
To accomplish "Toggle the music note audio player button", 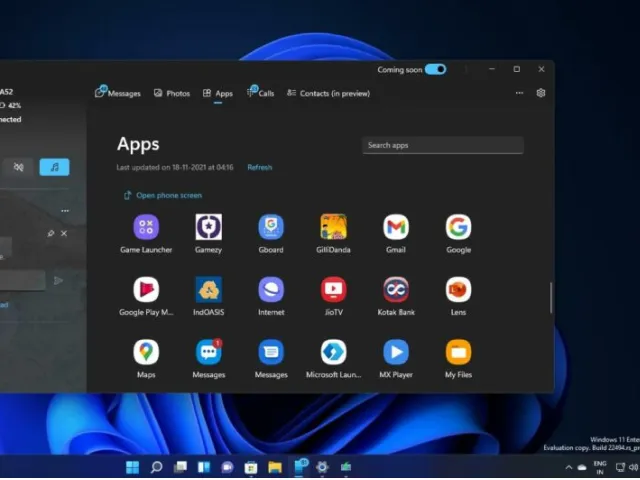I will [x=54, y=167].
